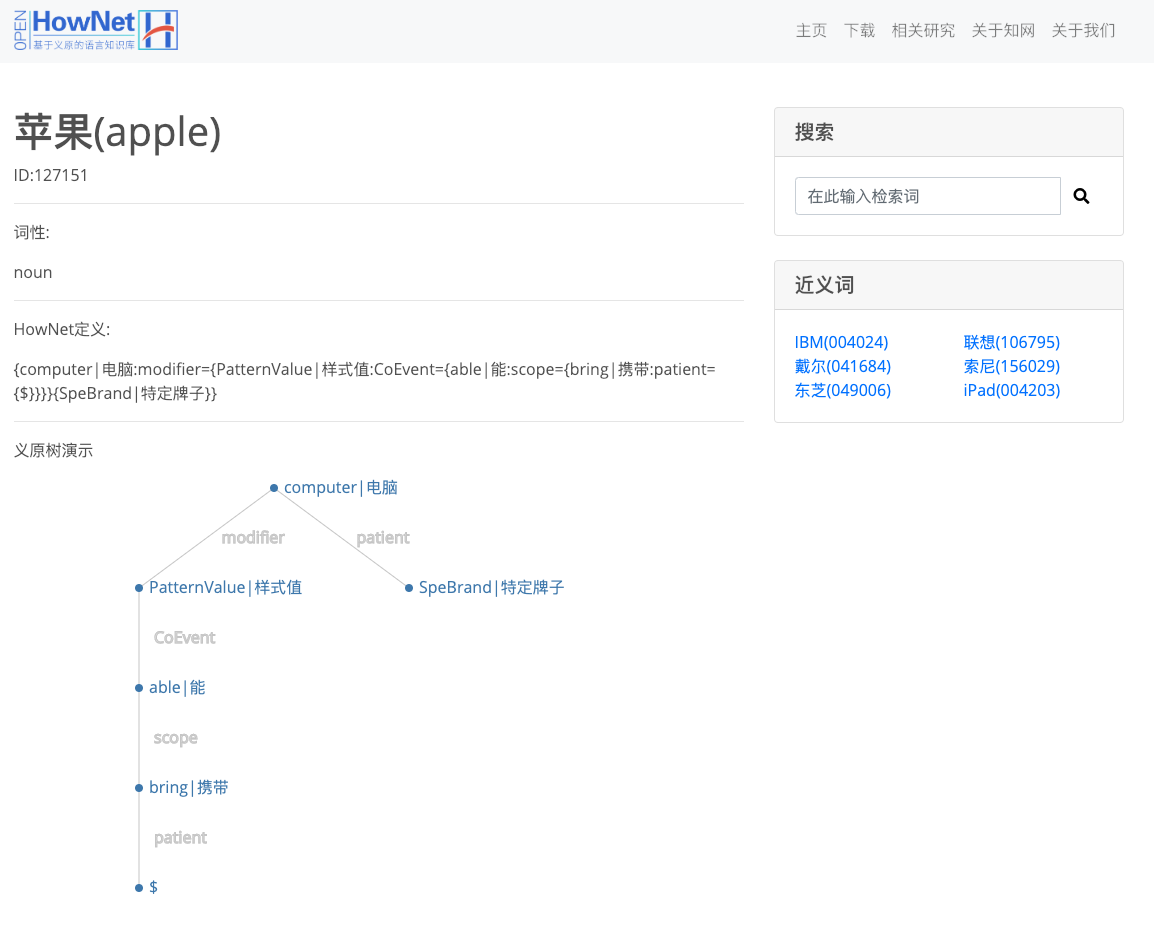Click the scope edge label

click(175, 738)
